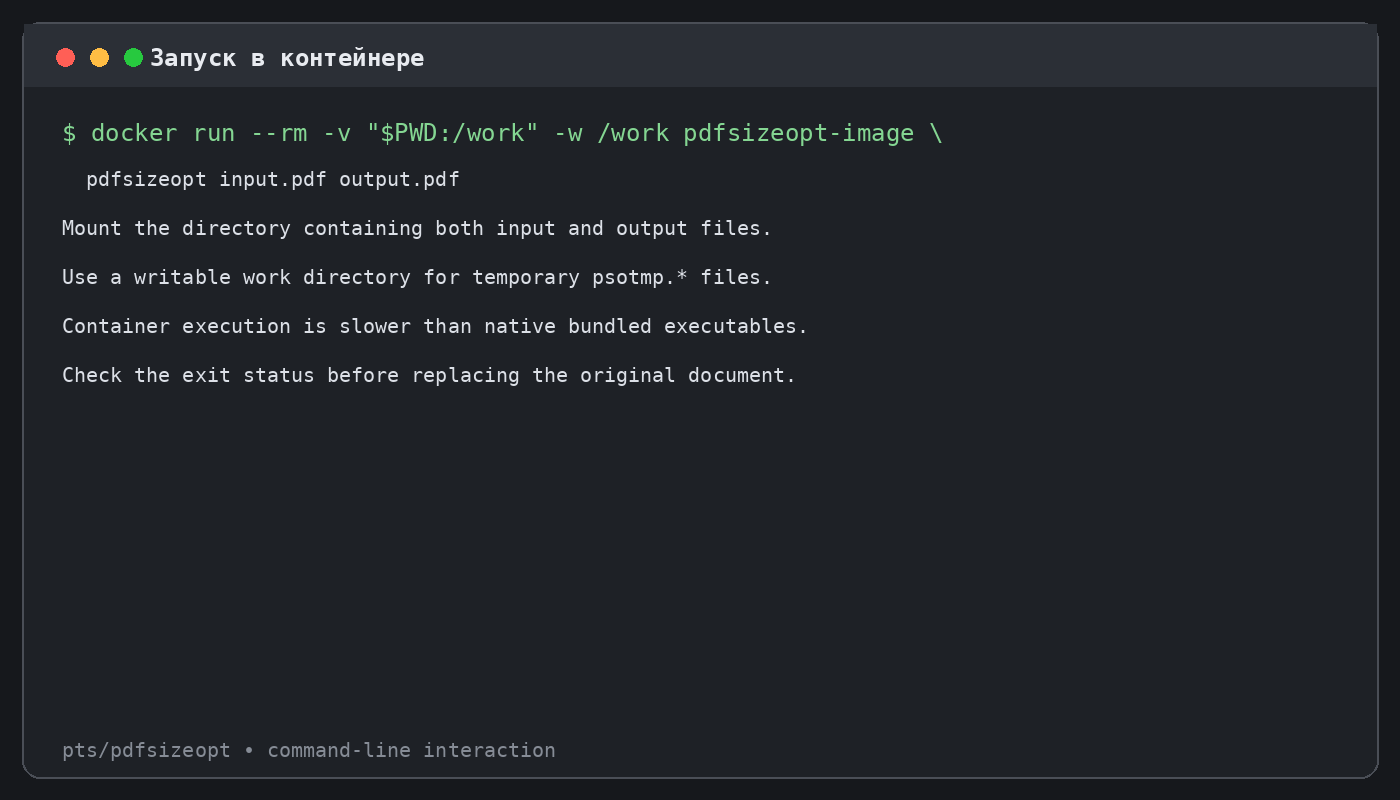Screen dimensions: 1400x800
Task: Click the footer text 'pts/pdfsizeopt • command-line interaction'
Action: coord(309,750)
